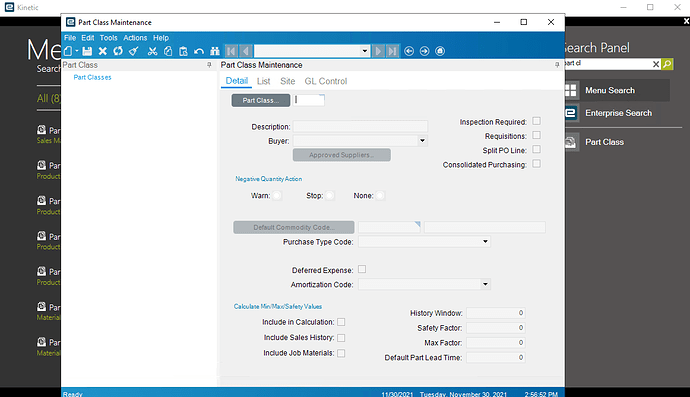Clear the search panel text with X

[656, 64]
